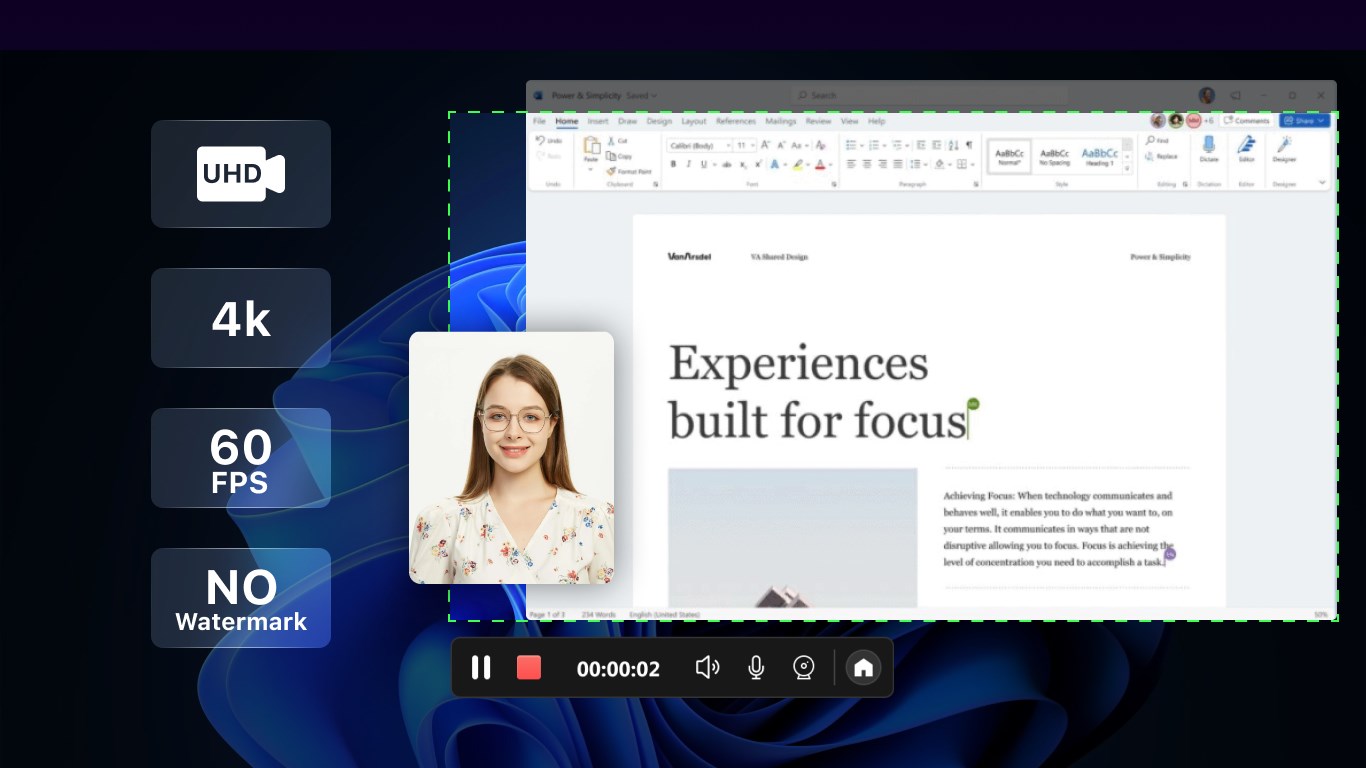Mute the system speaker audio
Viewport: 1366px width, 768px height.
coord(707,668)
